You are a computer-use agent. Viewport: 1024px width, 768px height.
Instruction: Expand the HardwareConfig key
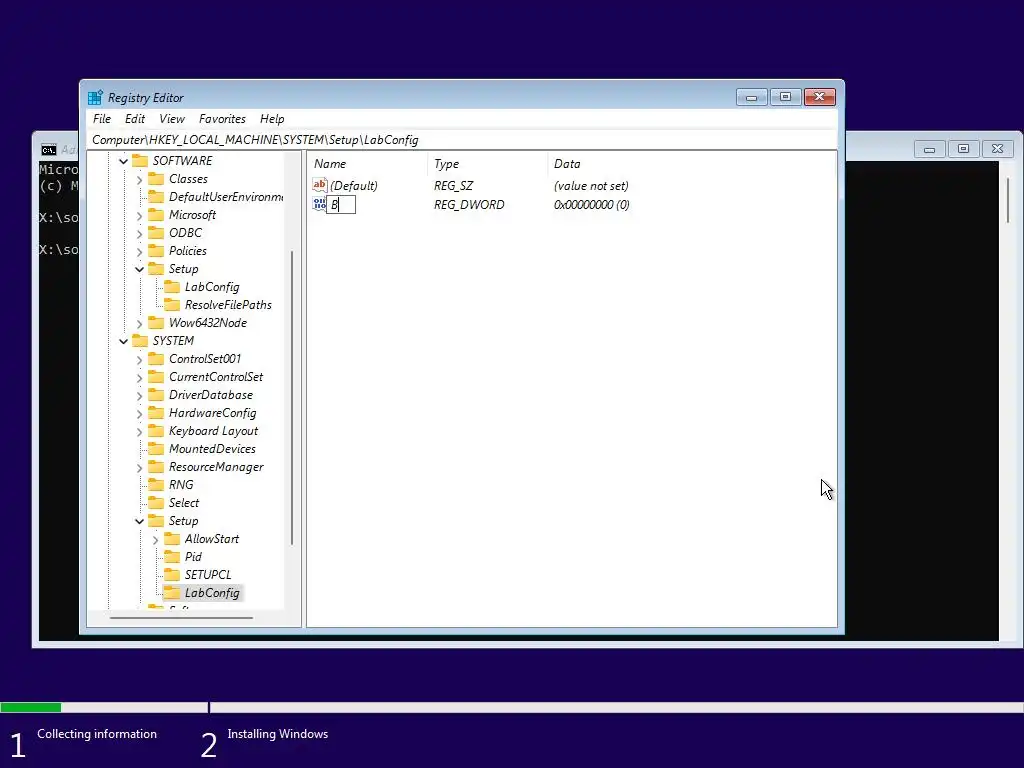[x=139, y=413]
